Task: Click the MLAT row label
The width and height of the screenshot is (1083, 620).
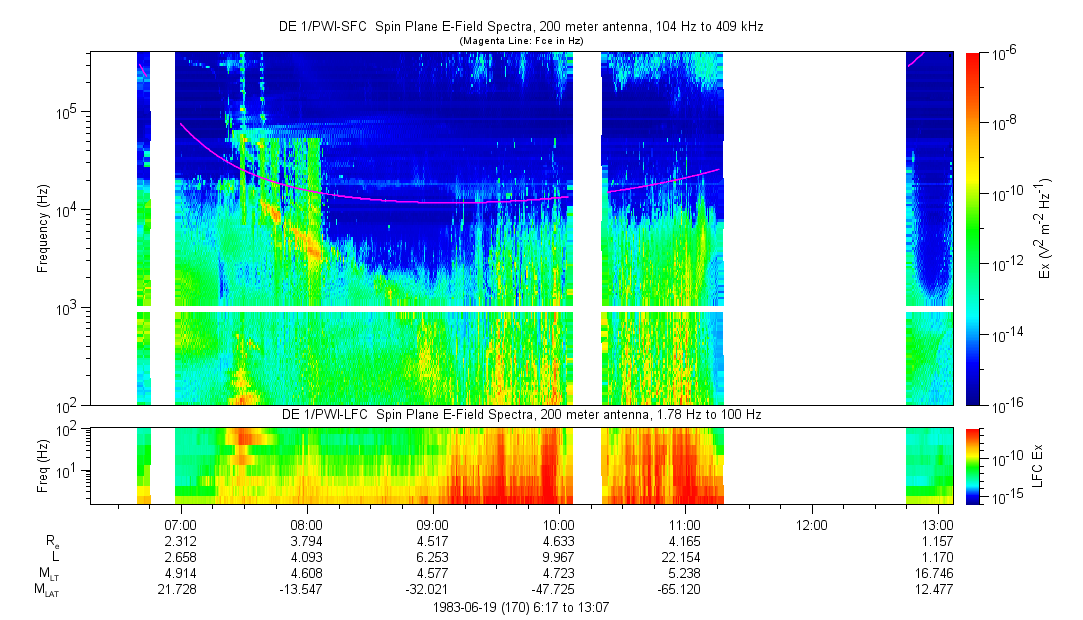Action: [47, 590]
